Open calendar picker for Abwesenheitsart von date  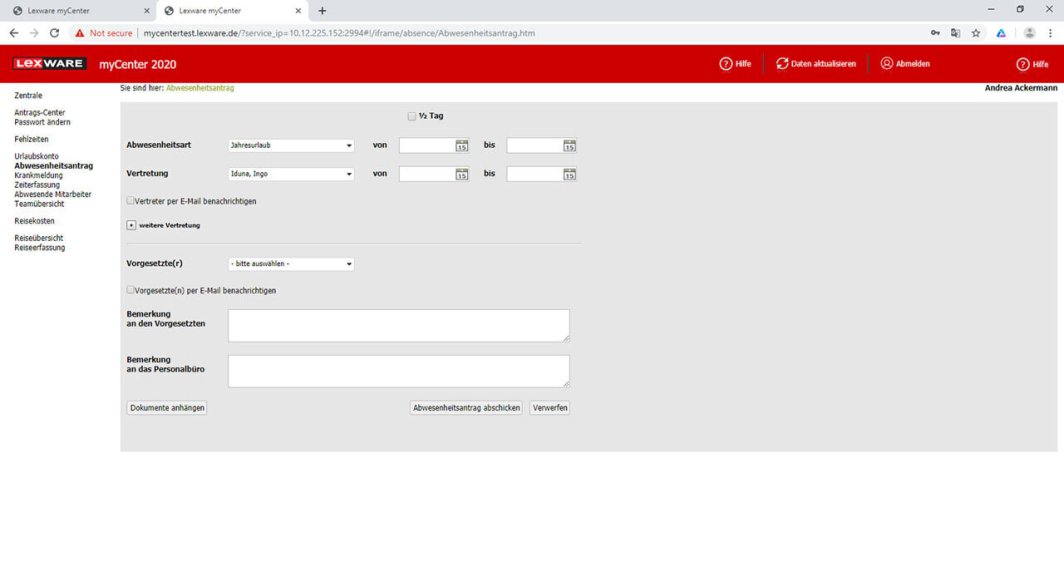click(x=461, y=146)
